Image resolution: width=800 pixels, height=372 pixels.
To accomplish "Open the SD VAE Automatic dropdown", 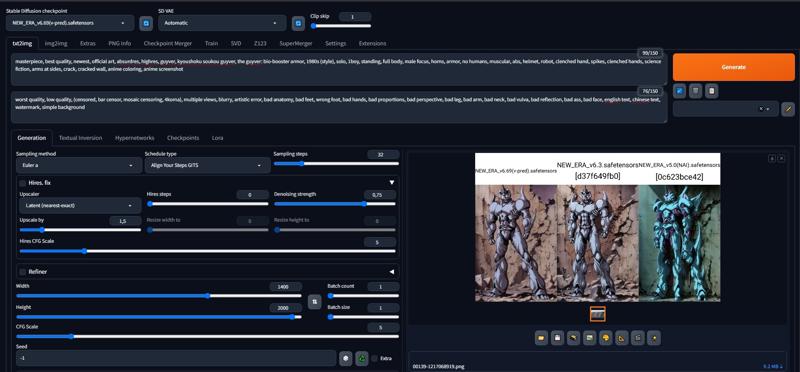I will point(223,23).
